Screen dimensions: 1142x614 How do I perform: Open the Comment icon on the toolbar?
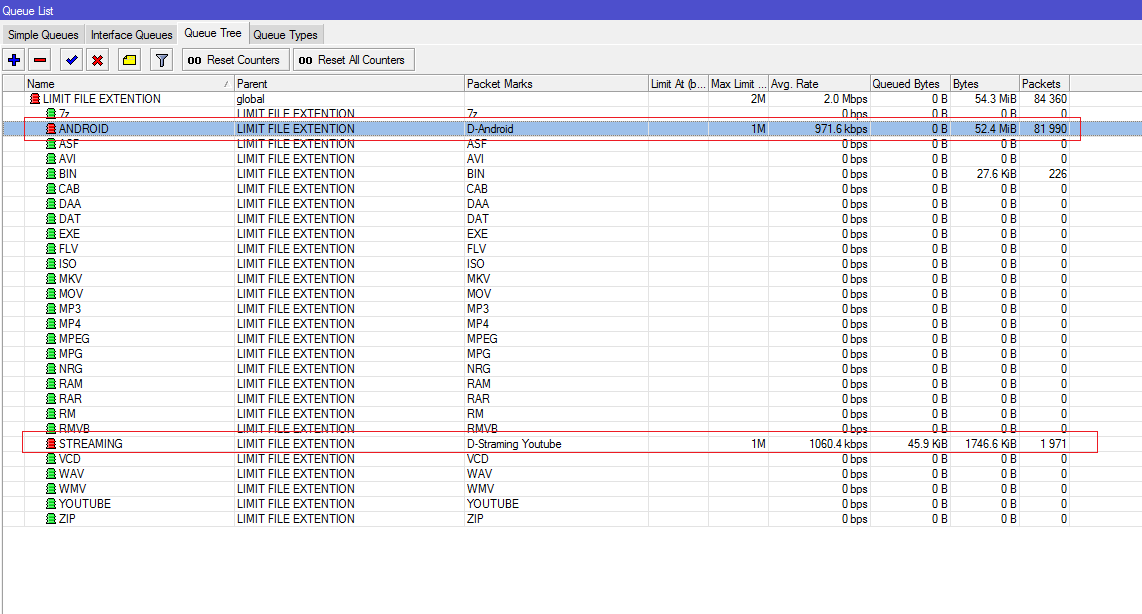click(x=128, y=59)
